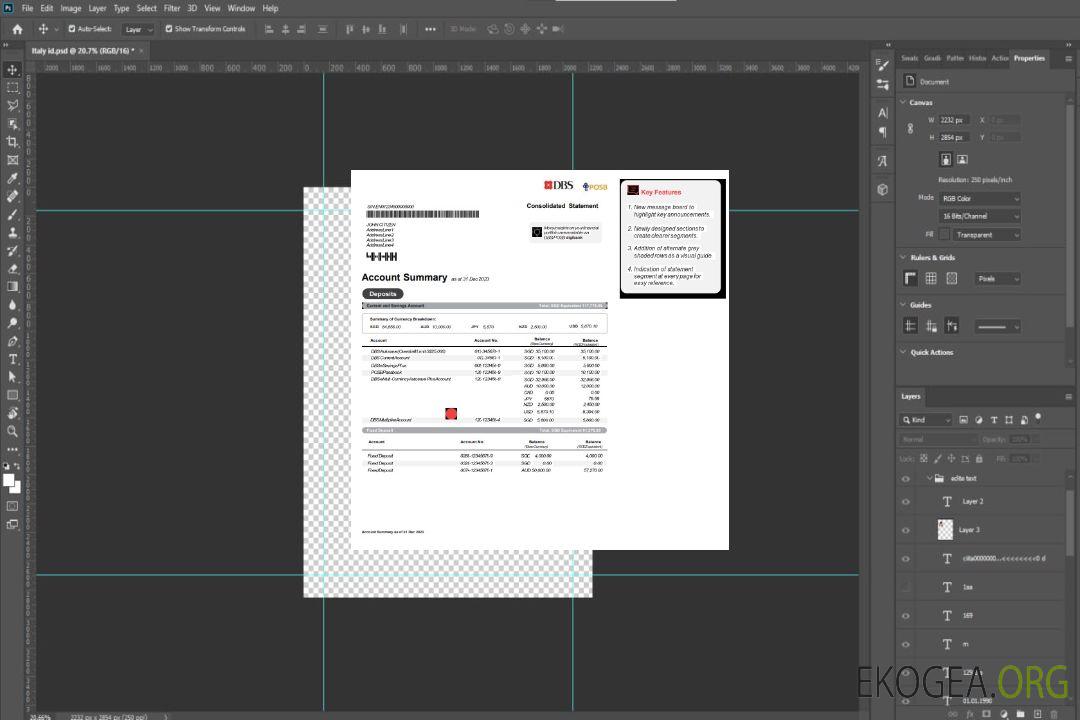Click the foreground color swatch
This screenshot has height=720, width=1080.
(9, 481)
